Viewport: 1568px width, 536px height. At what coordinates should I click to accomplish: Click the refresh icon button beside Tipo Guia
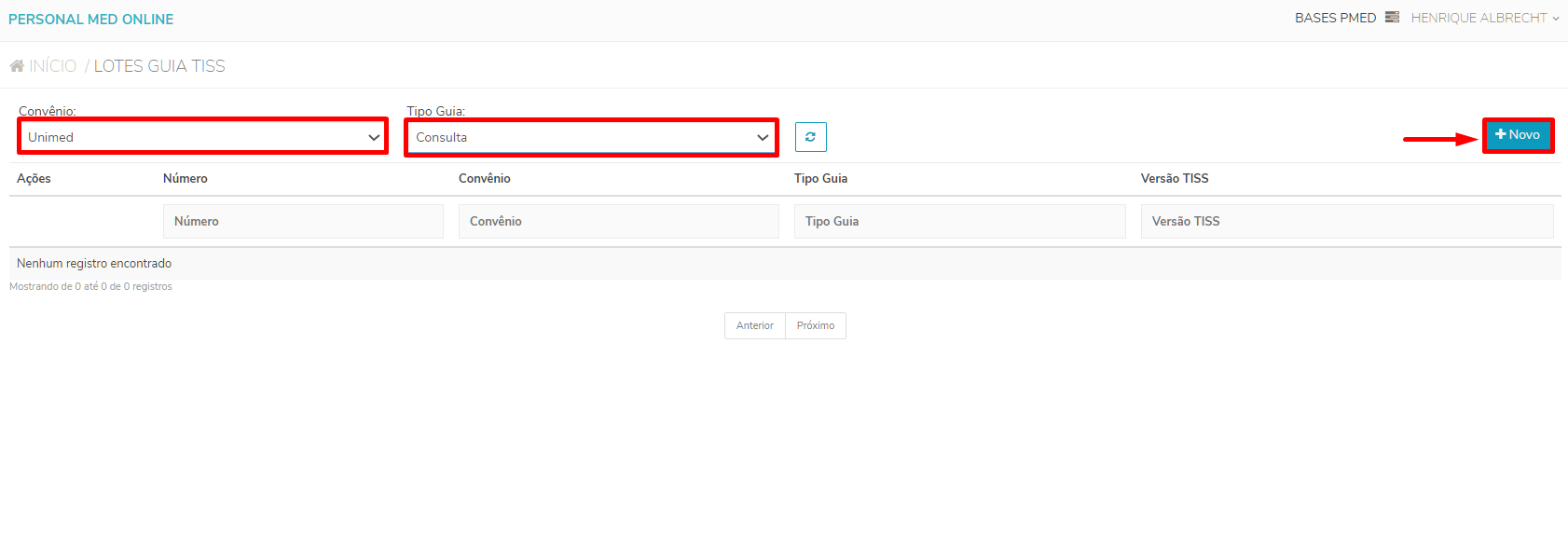(x=810, y=137)
